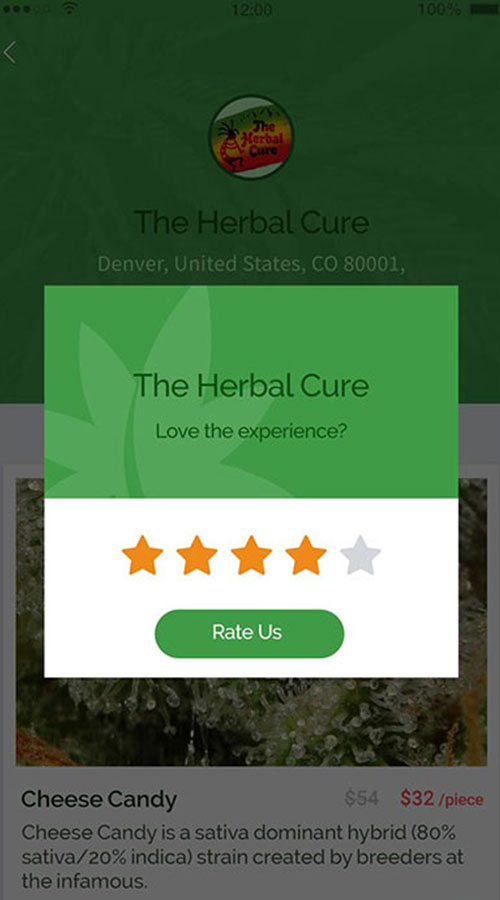
Task: Tap the Cheese Candy description paragraph
Action: point(242,856)
